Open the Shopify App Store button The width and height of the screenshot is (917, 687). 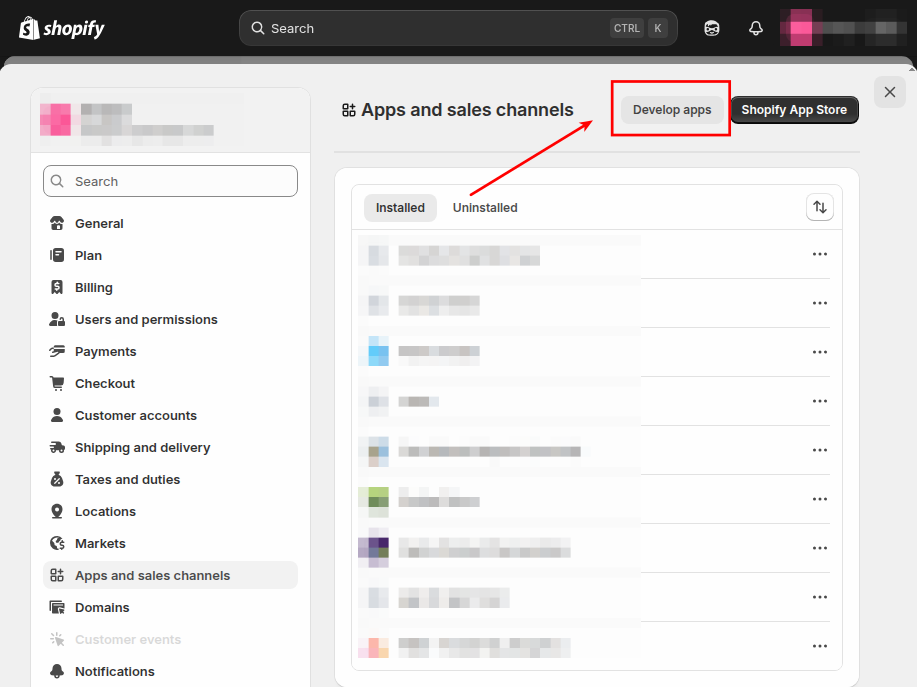[794, 110]
